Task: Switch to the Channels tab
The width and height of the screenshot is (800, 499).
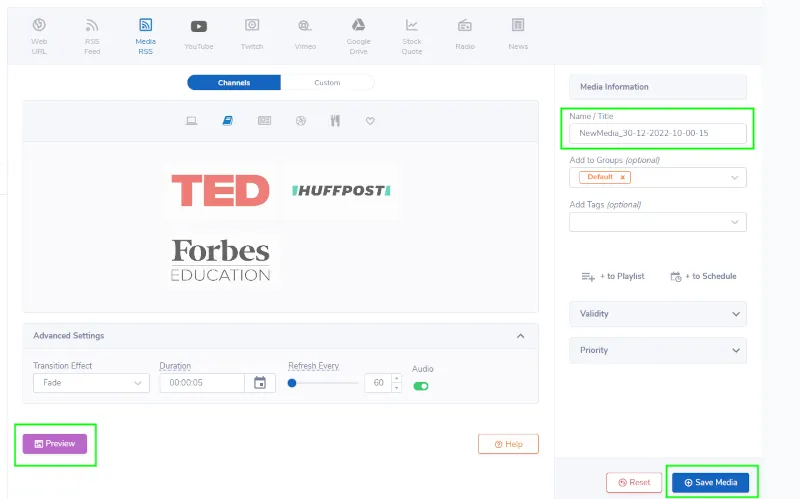Action: 234,83
